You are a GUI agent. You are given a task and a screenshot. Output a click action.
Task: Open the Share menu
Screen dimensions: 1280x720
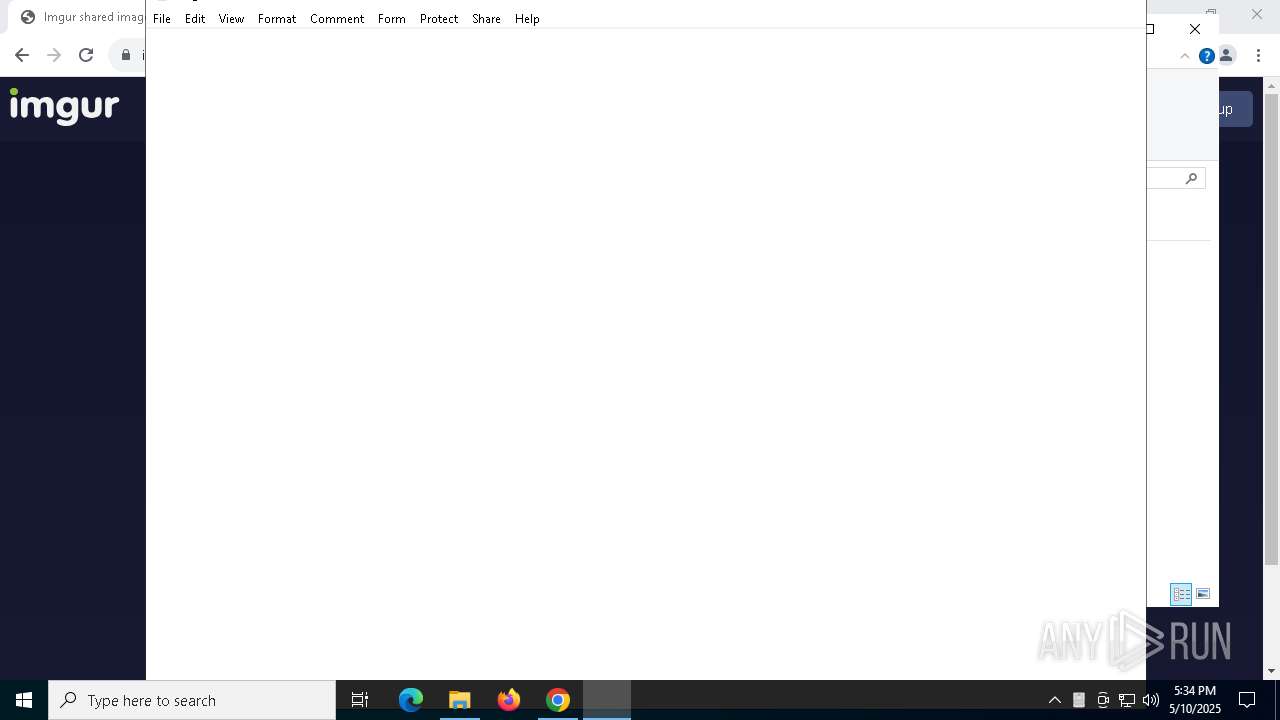click(x=486, y=19)
